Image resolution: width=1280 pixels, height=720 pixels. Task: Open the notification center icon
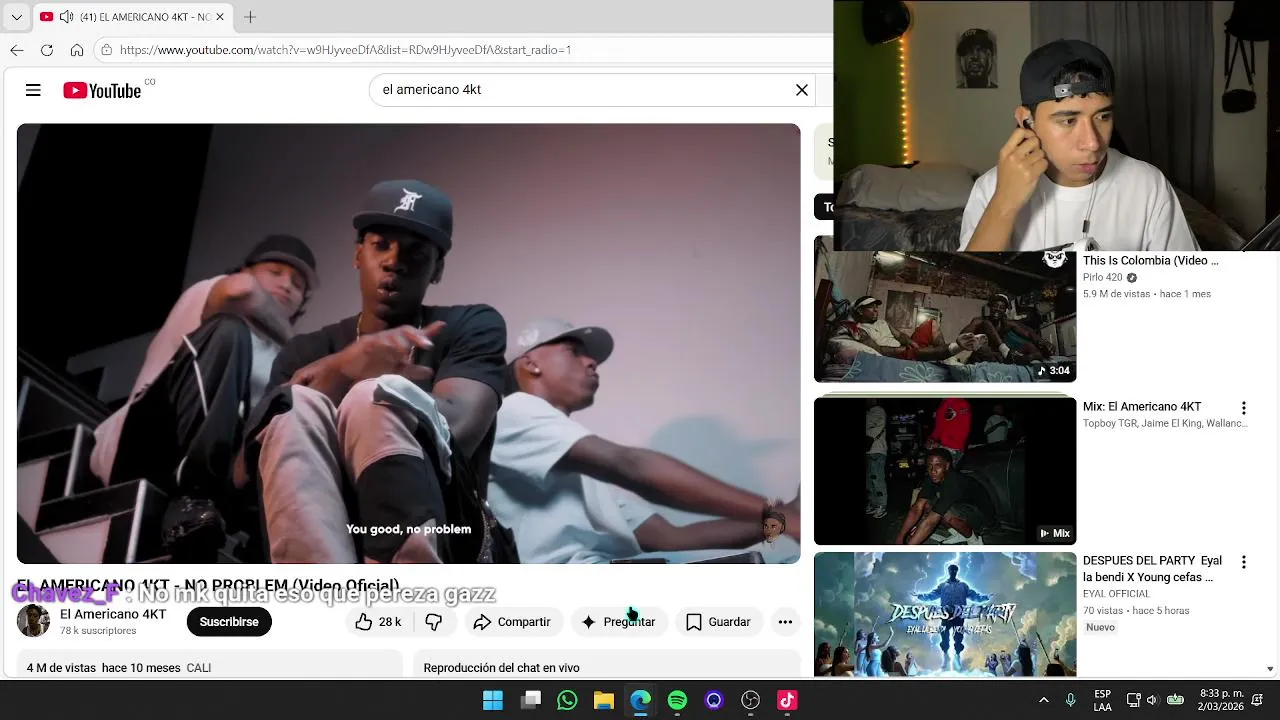[1258, 700]
